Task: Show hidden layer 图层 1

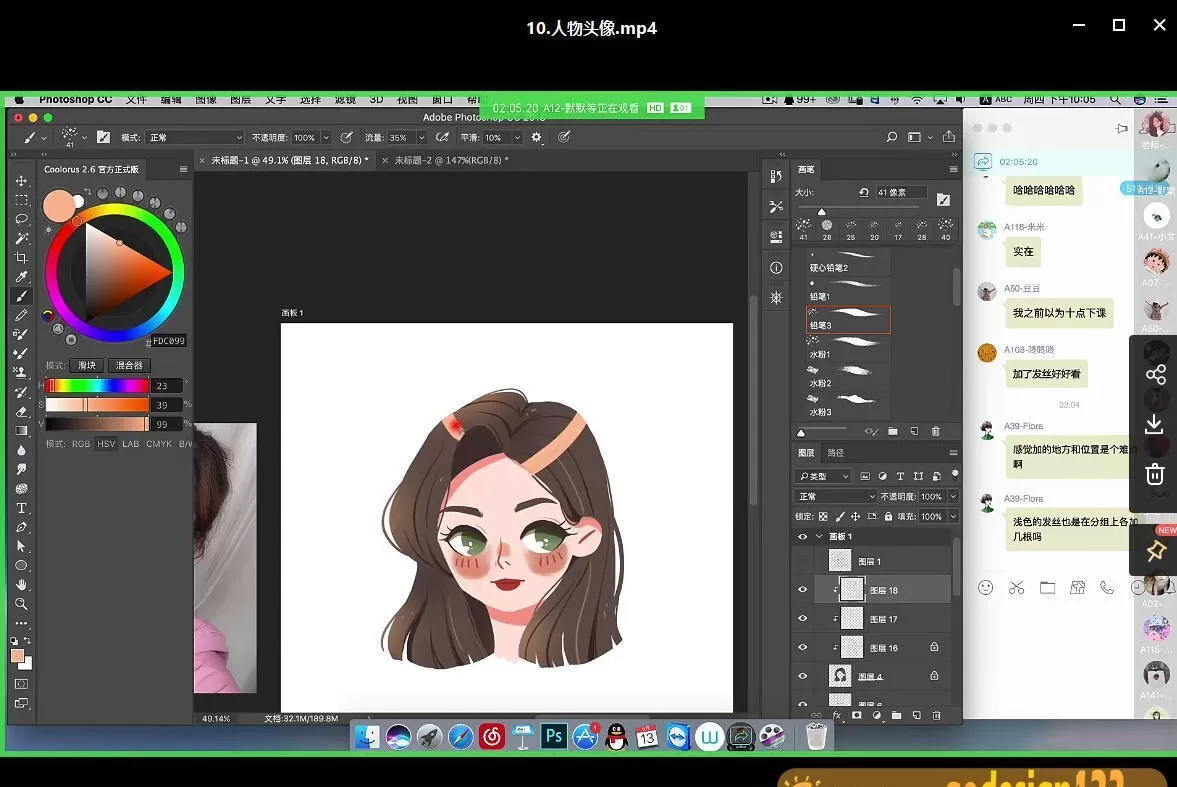Action: (802, 562)
